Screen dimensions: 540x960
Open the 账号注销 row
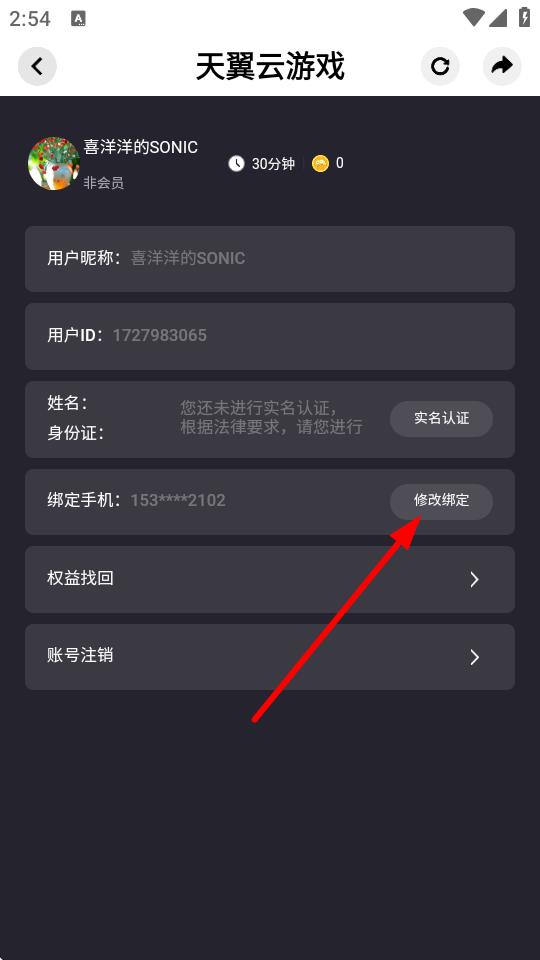(x=269, y=657)
